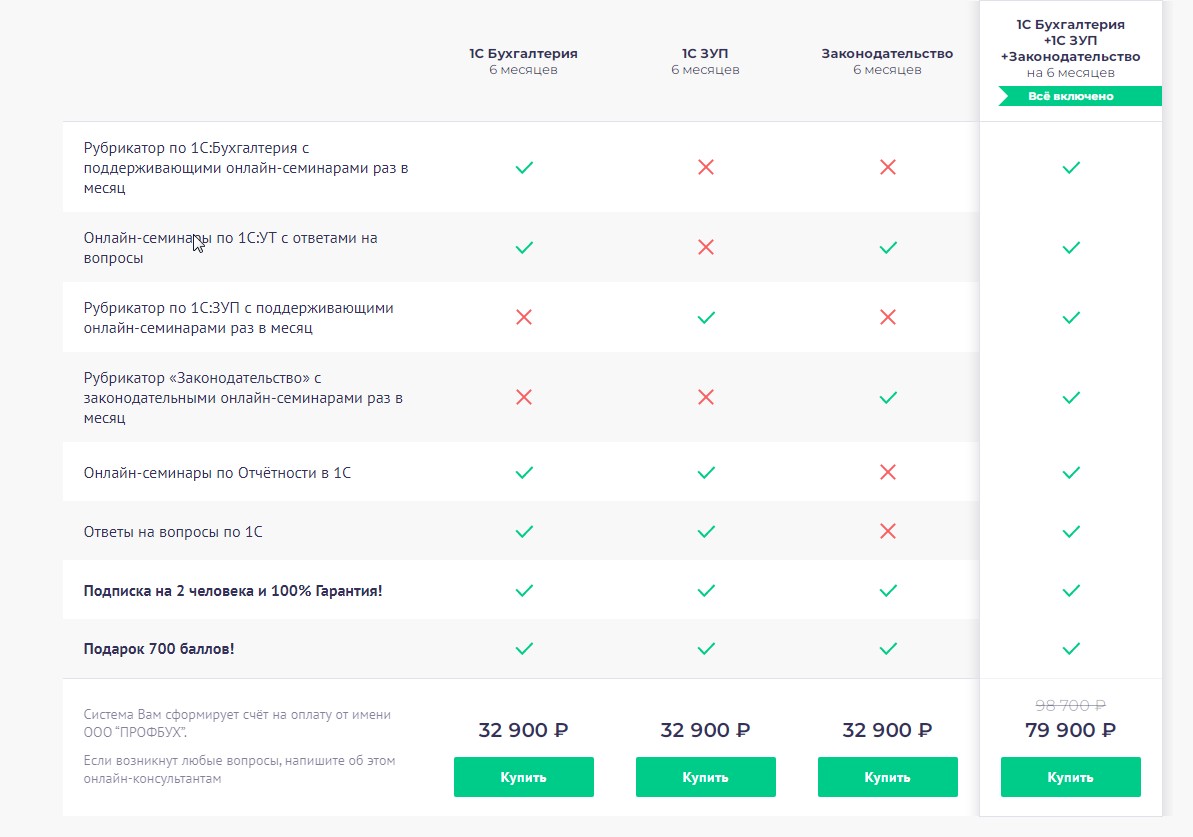Buy the Законодательство 6-month plan
1193x837 pixels.
[887, 777]
